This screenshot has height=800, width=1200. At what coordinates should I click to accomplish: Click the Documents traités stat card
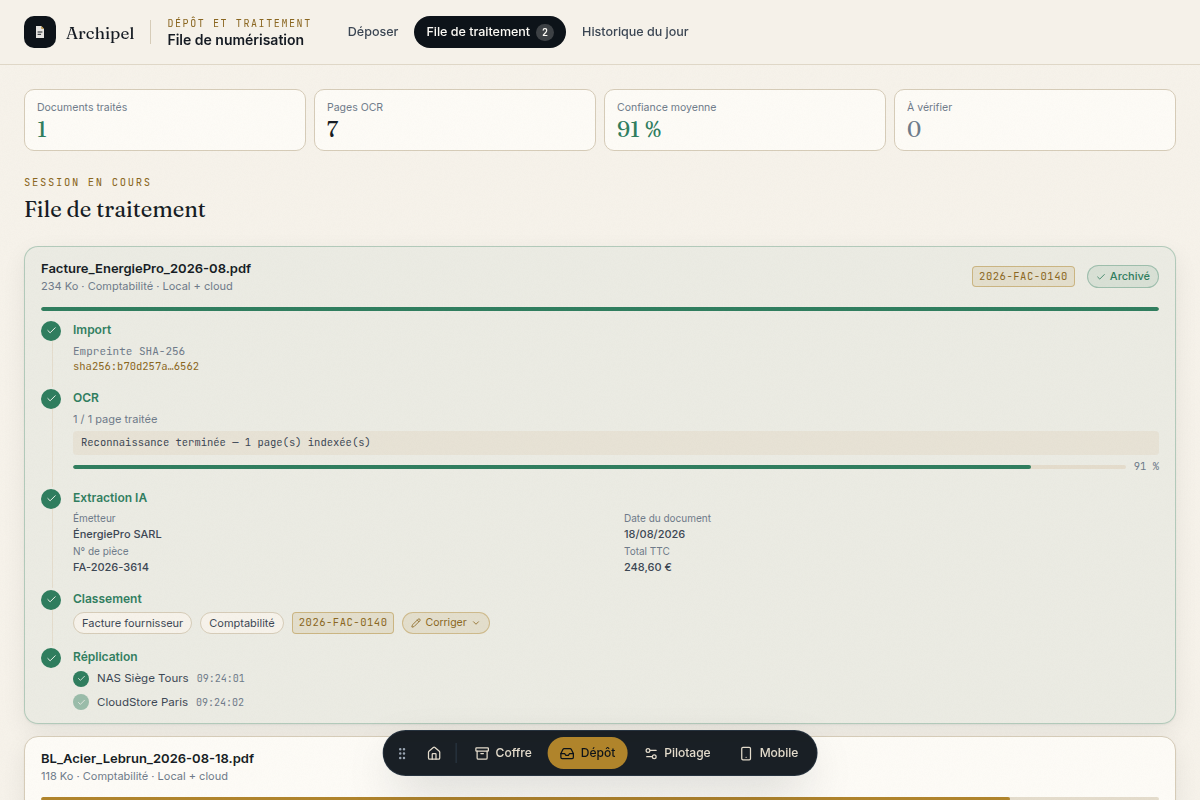(x=165, y=120)
